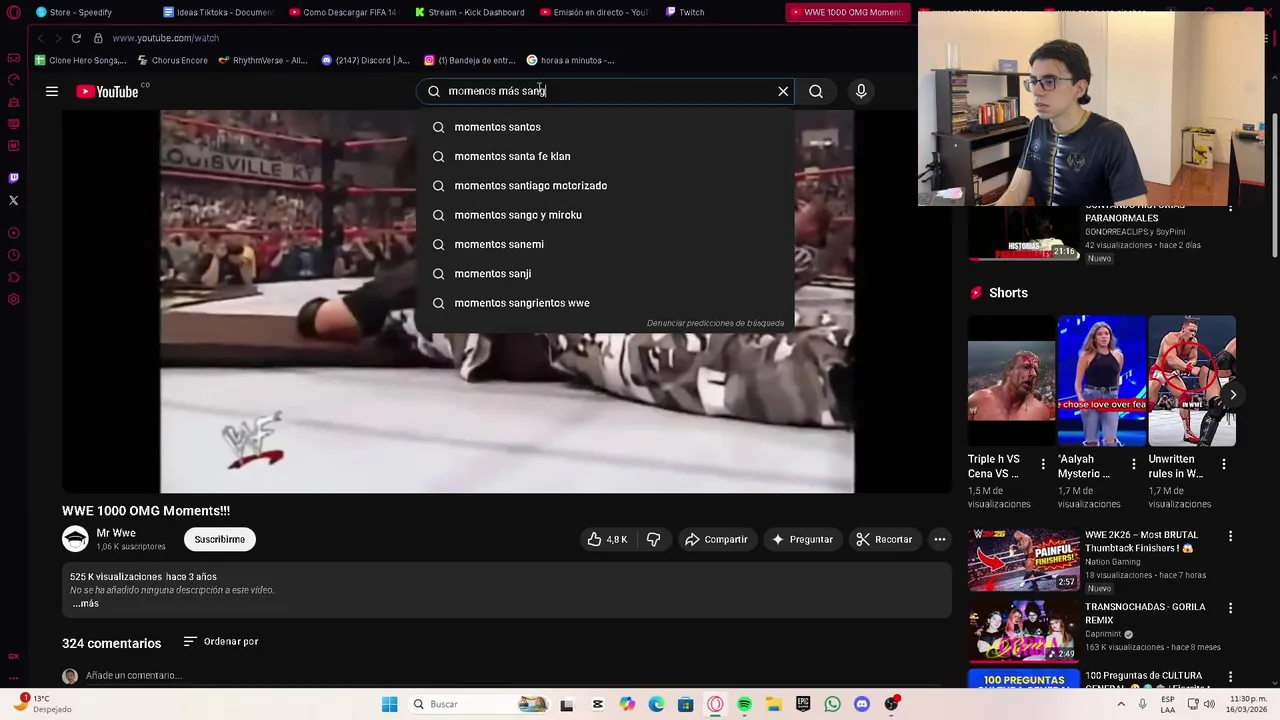Expand description with "...más"
Viewport: 1280px width, 720px height.
pyautogui.click(x=85, y=603)
